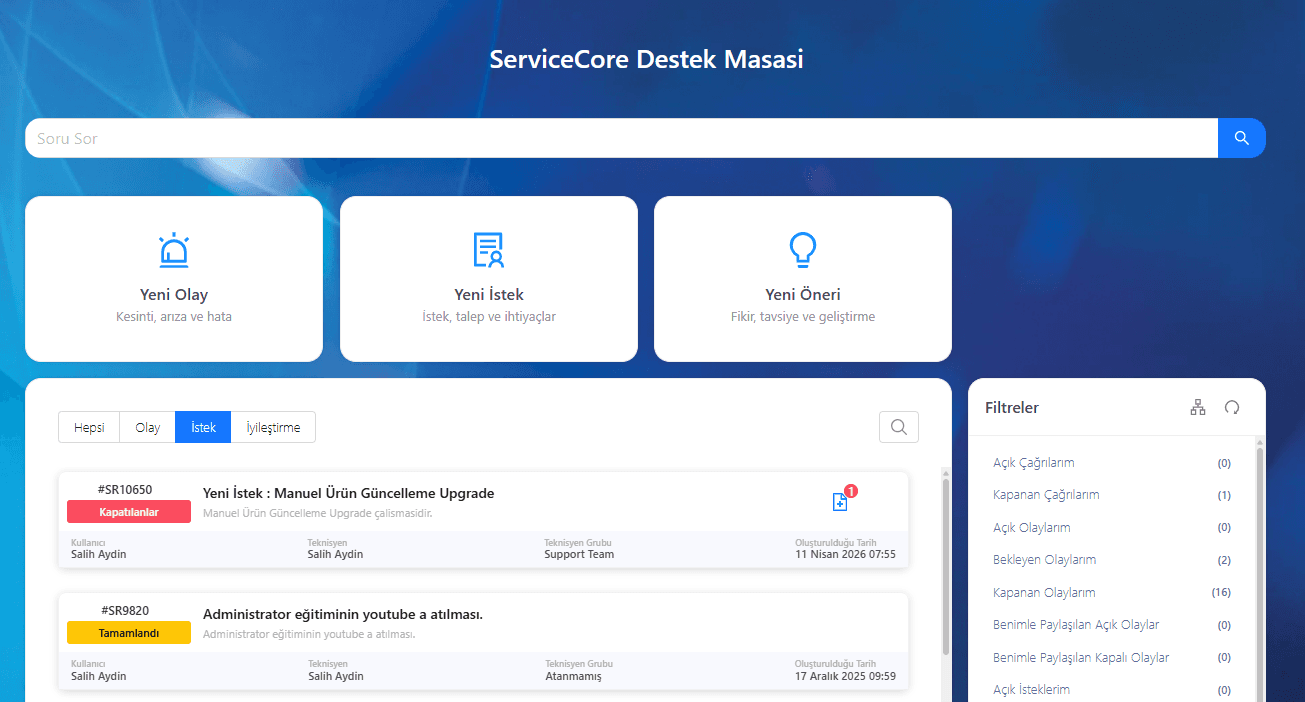Click the hierarchy icon in Filtreler header

(x=1198, y=407)
